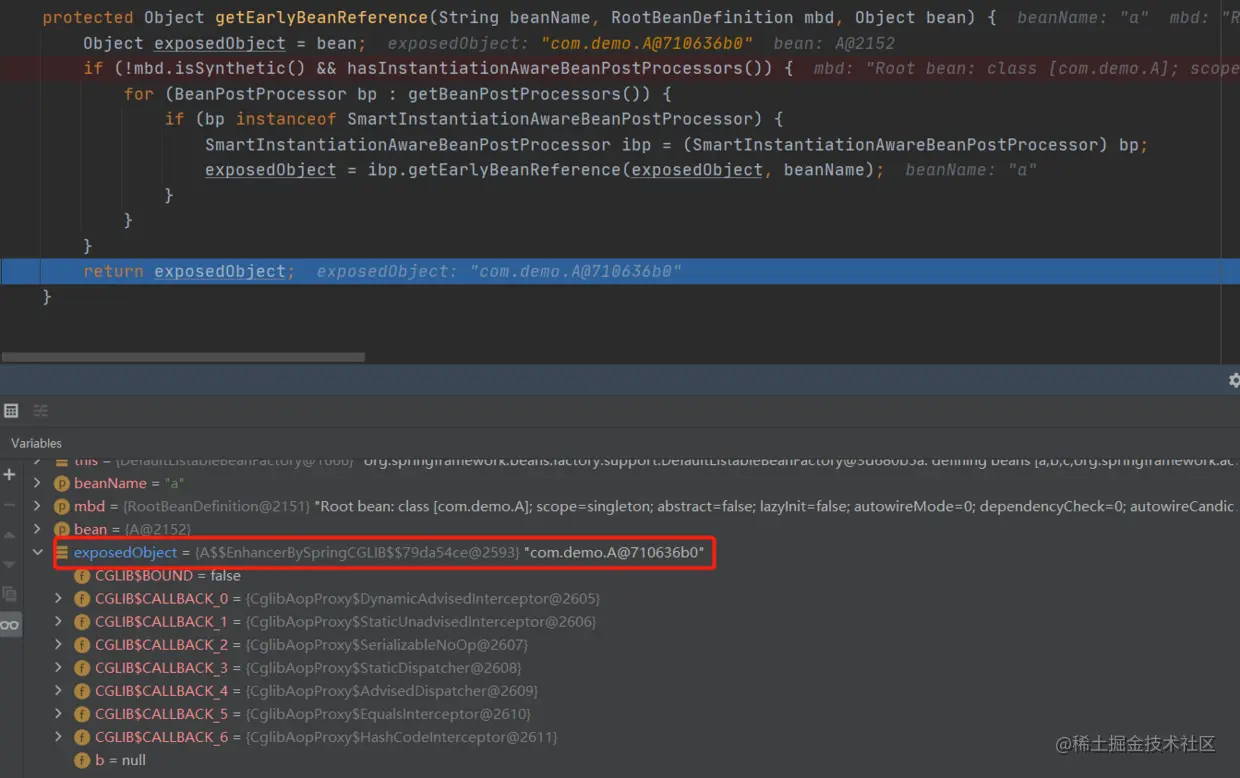1240x778 pixels.
Task: Click the parameter icon beside beanName
Action: [62, 484]
